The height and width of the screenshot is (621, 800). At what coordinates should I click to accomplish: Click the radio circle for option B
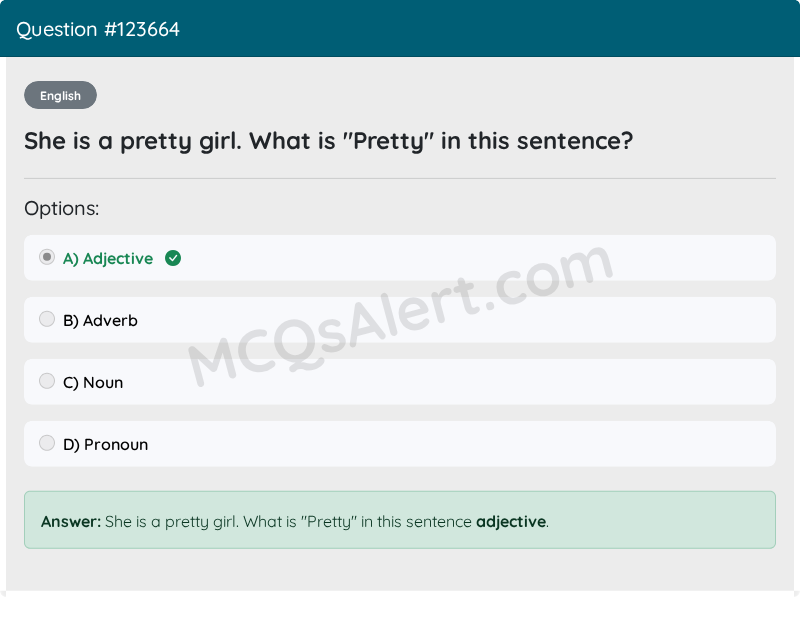46,318
